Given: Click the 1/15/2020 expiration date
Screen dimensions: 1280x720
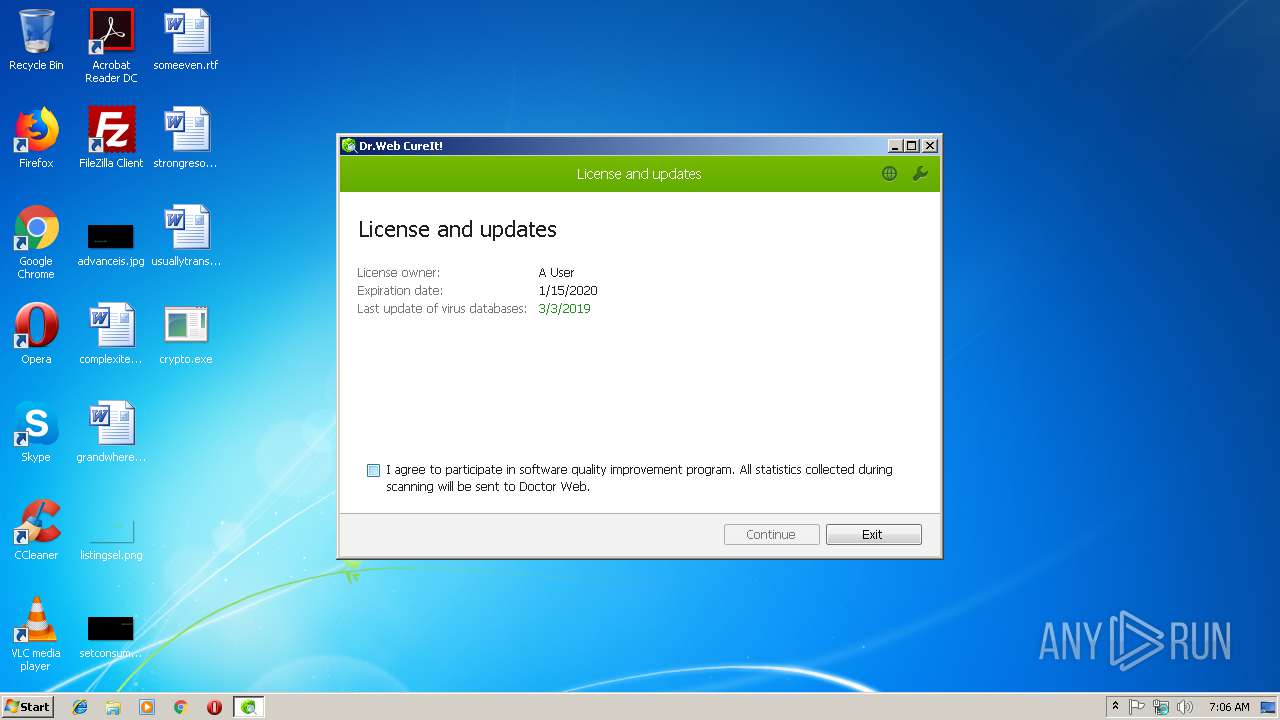Looking at the screenshot, I should pos(567,291).
